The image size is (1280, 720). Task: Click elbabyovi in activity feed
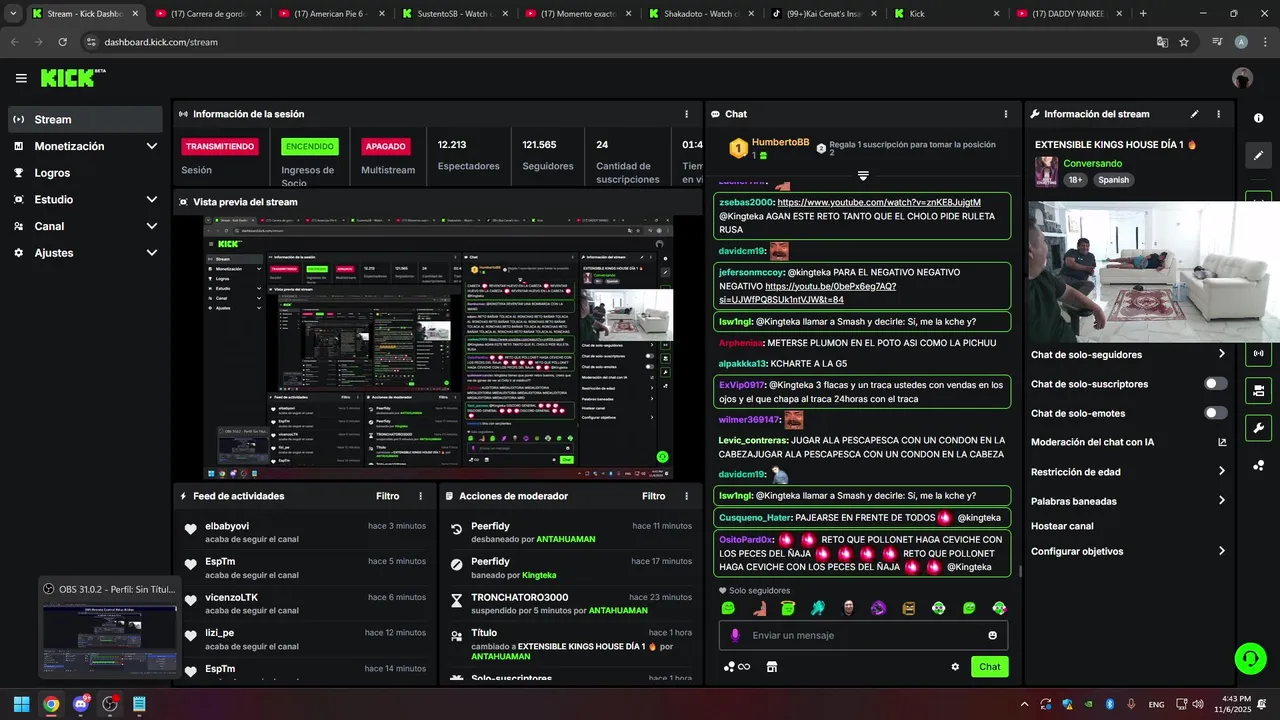pos(227,526)
